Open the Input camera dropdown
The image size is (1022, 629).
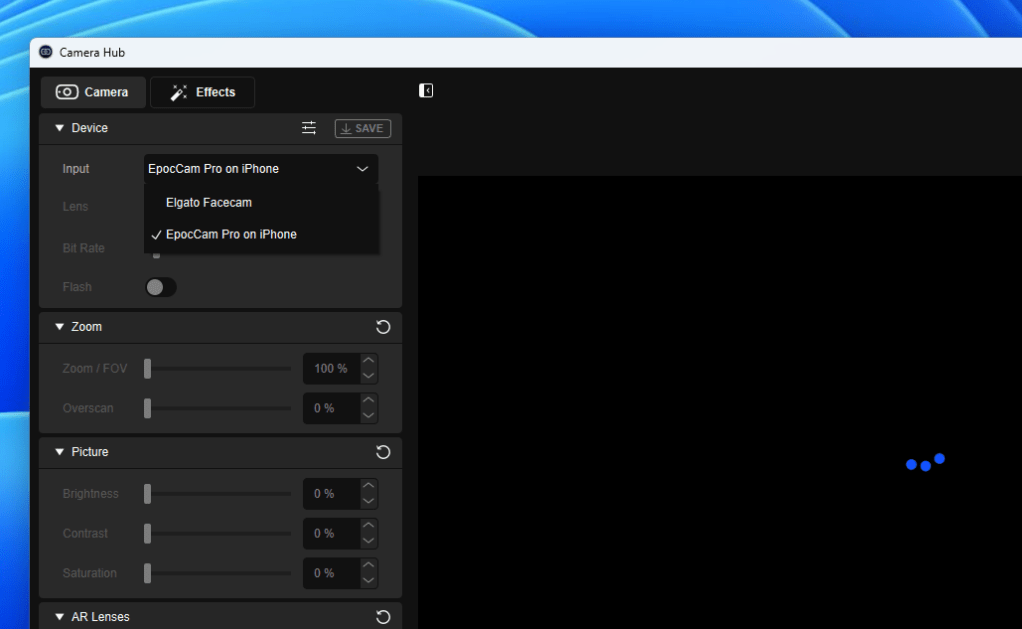point(261,169)
